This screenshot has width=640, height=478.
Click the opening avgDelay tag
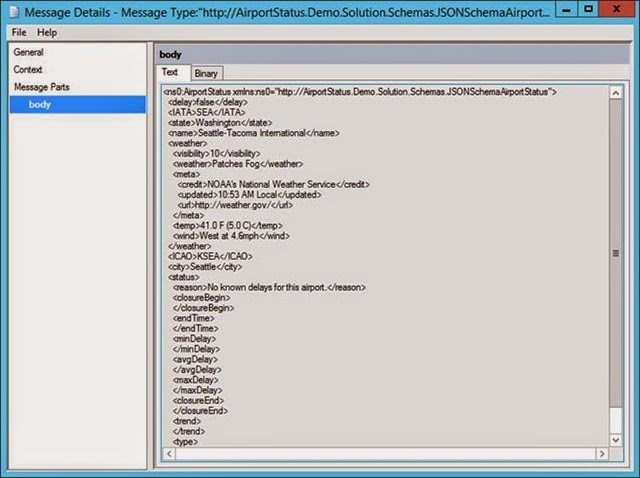click(195, 359)
